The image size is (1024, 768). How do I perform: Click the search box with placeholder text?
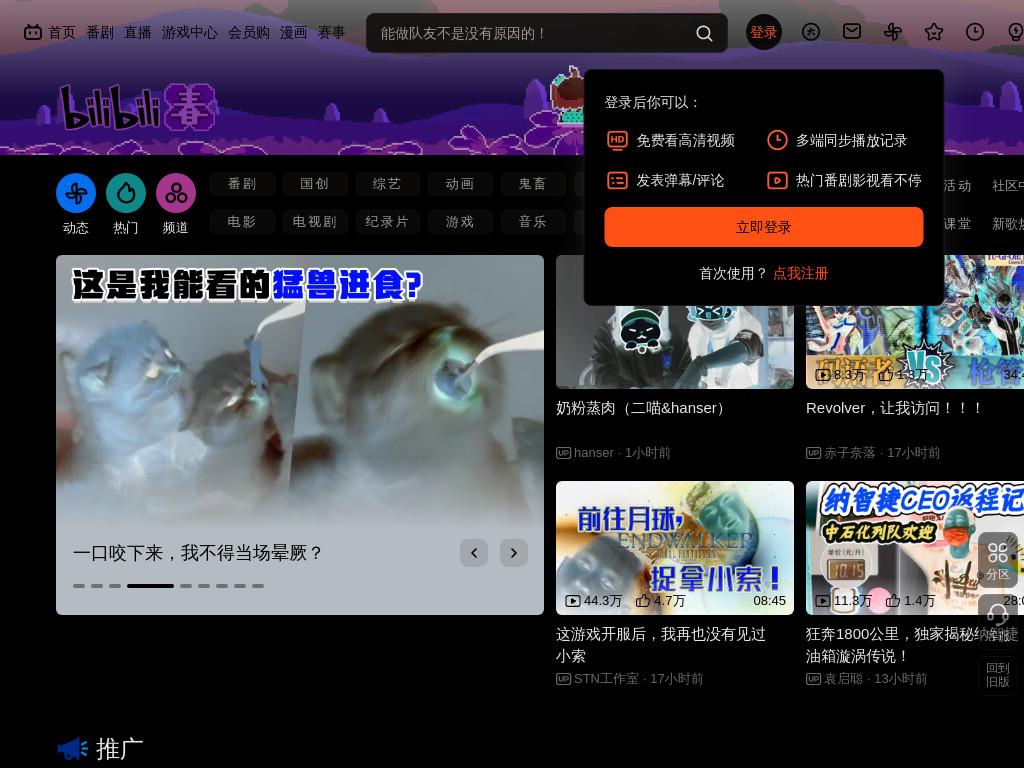point(547,33)
